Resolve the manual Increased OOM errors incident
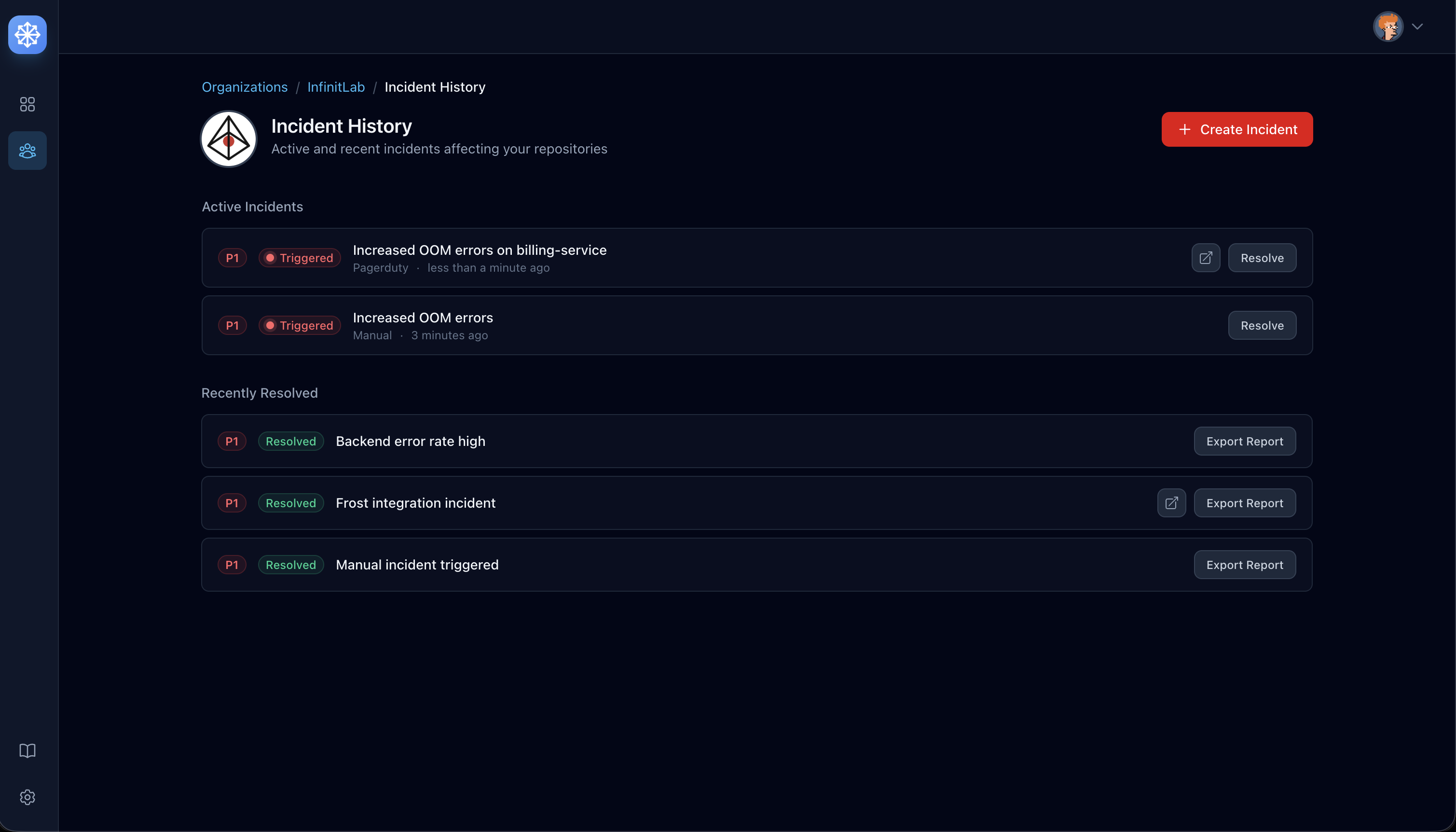This screenshot has width=1456, height=832. [1263, 325]
